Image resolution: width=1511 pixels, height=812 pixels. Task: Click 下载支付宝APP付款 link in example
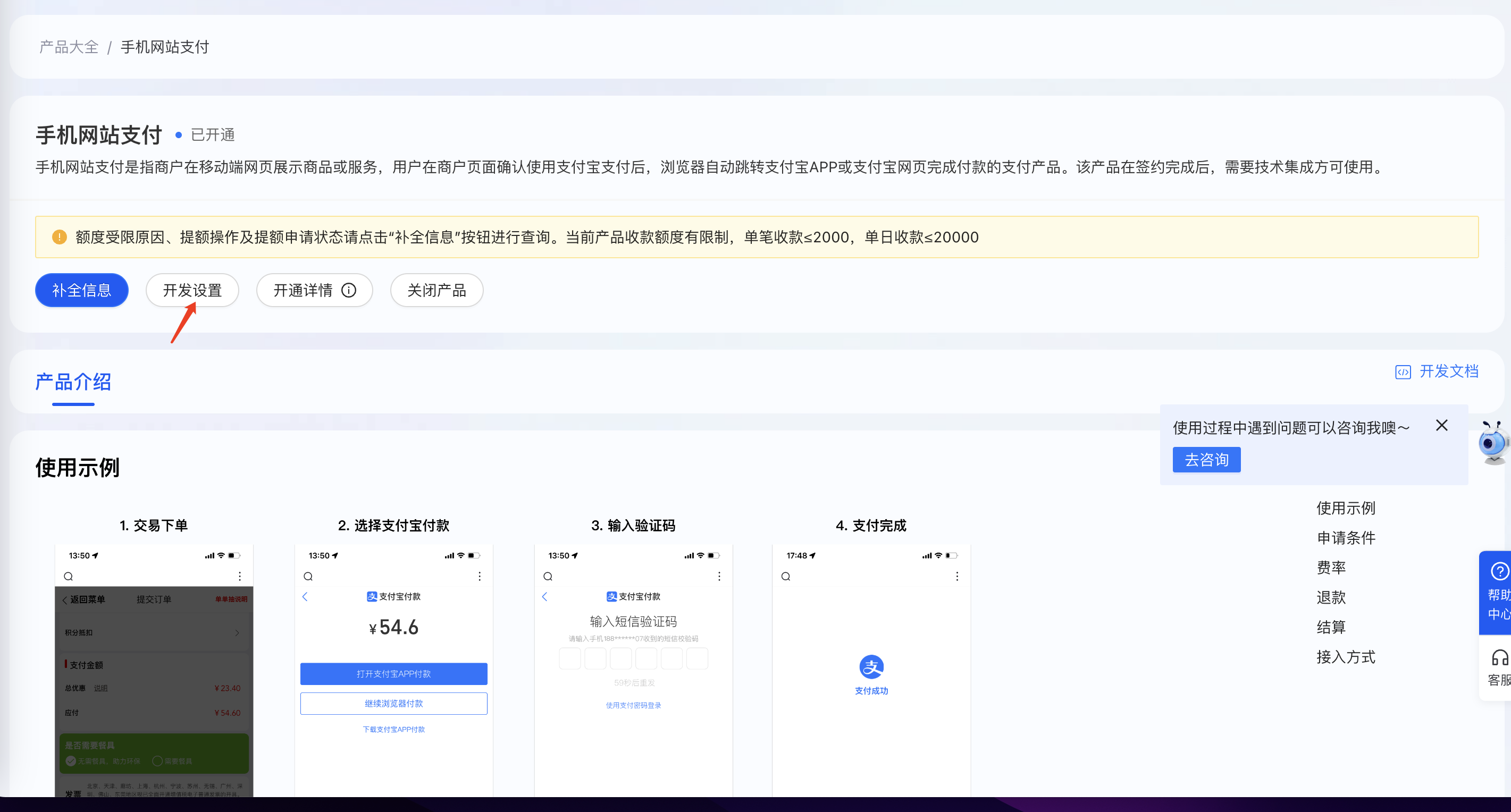[393, 729]
